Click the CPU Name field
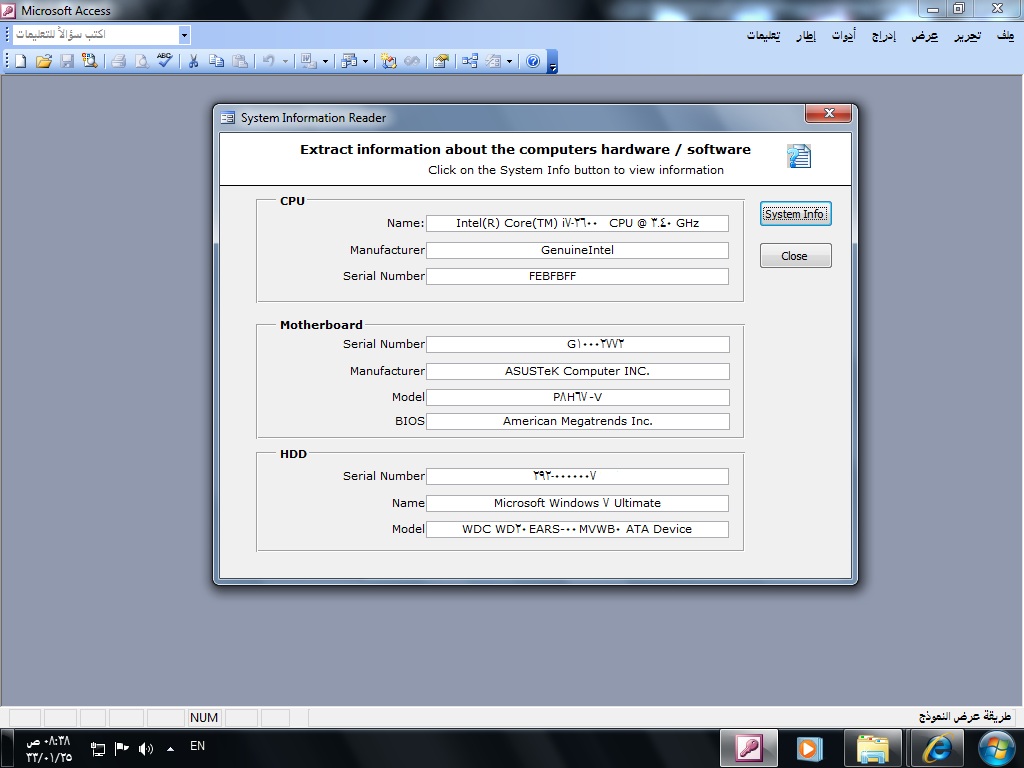Image resolution: width=1024 pixels, height=768 pixels. (x=577, y=223)
